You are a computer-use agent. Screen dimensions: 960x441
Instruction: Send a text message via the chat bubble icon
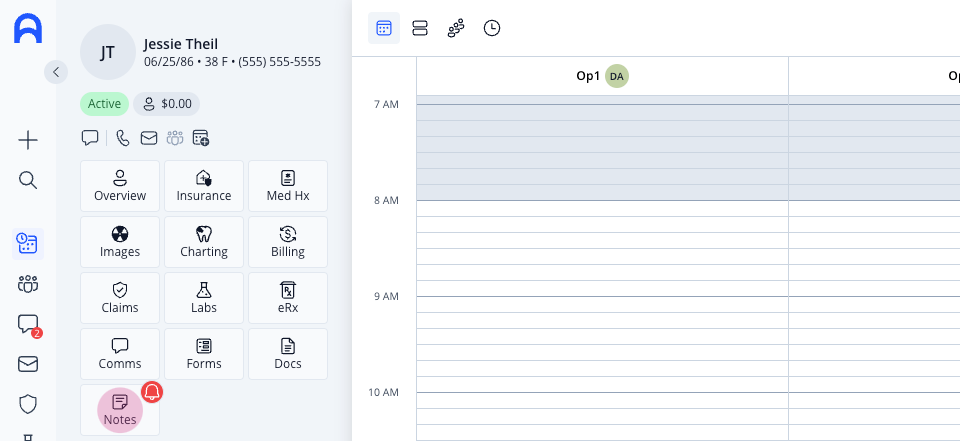(90, 138)
